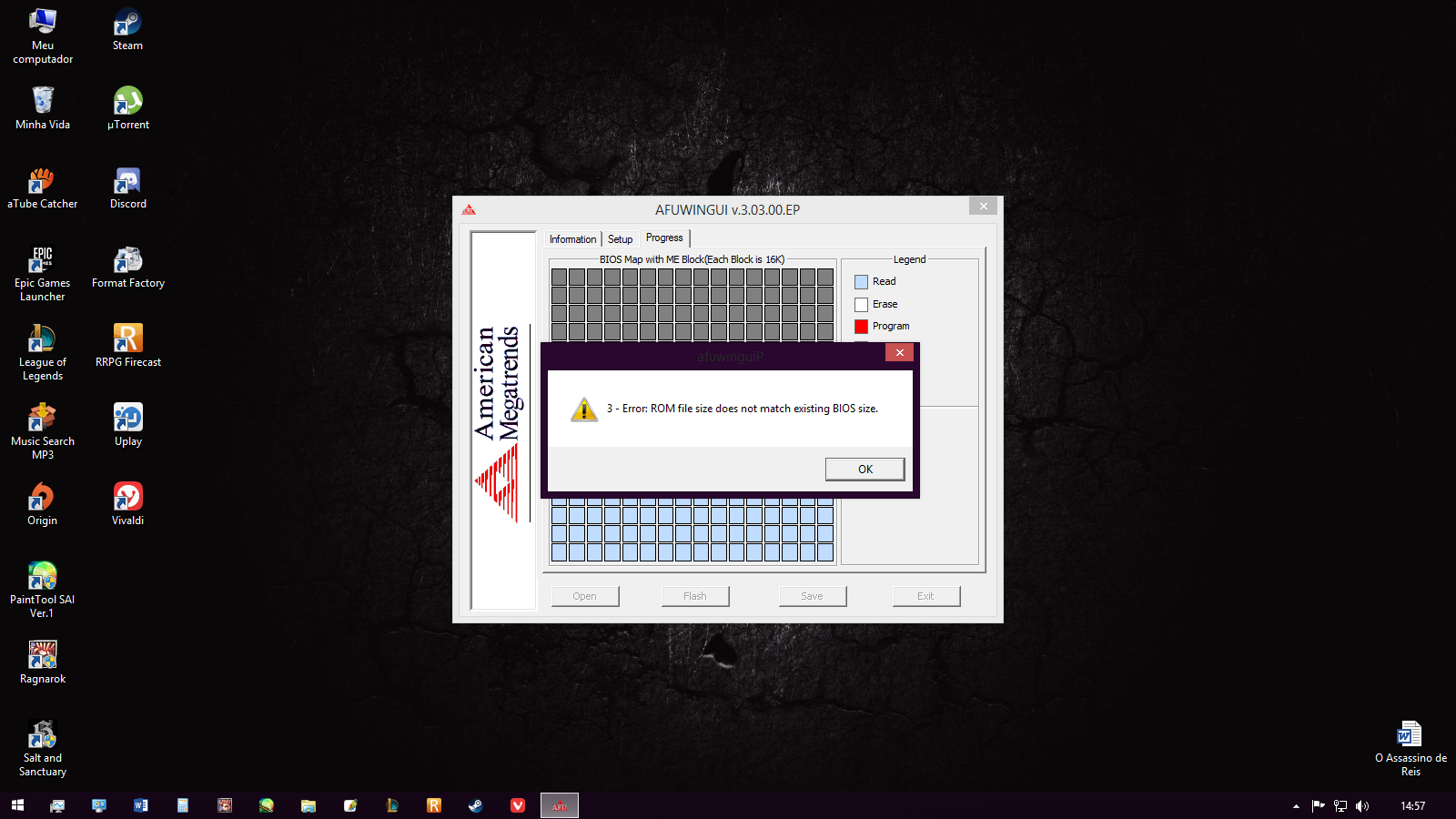Click the Erase legend color swatch
The height and width of the screenshot is (819, 1456).
pyautogui.click(x=861, y=305)
